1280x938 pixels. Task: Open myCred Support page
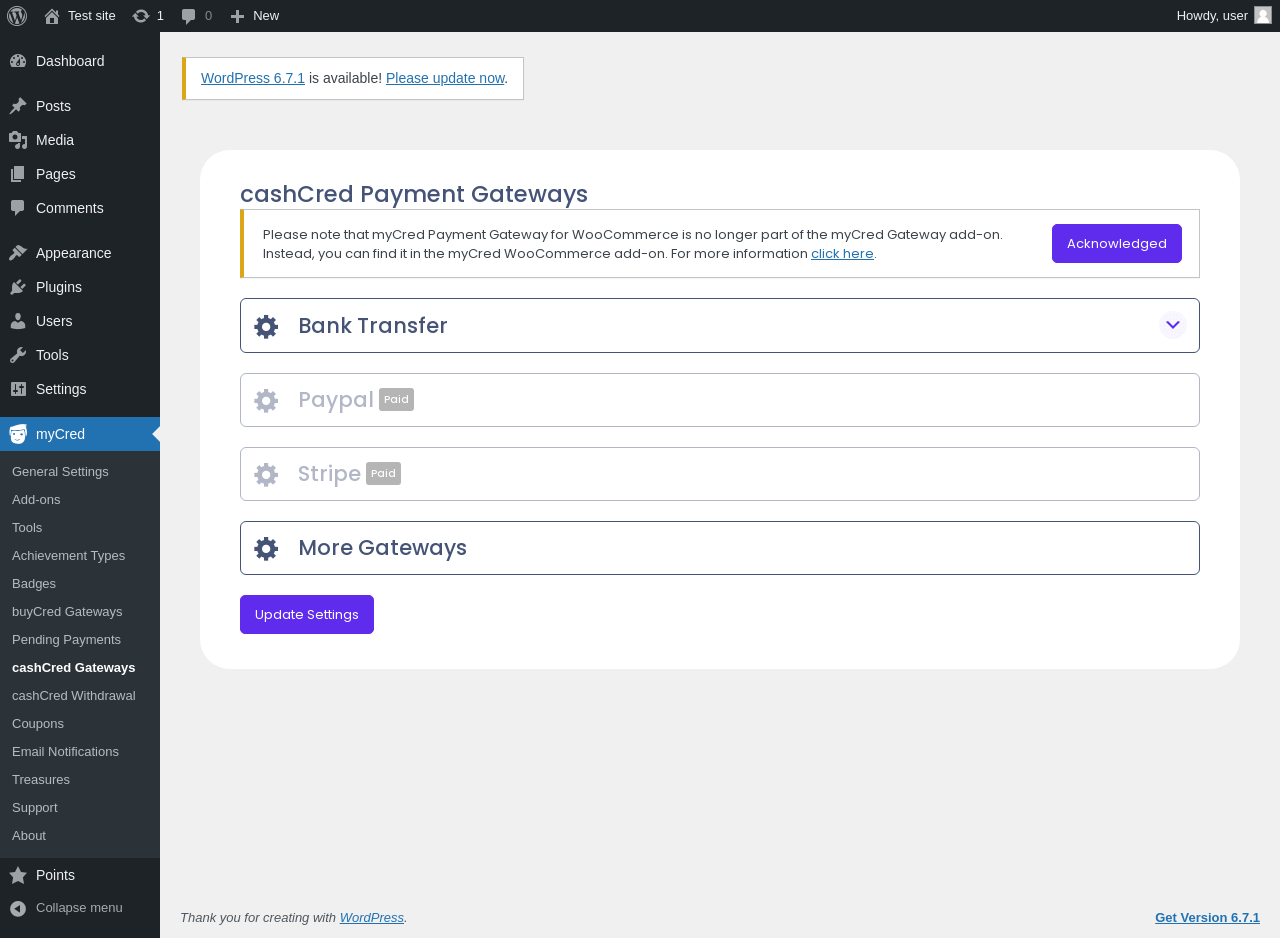[80, 807]
